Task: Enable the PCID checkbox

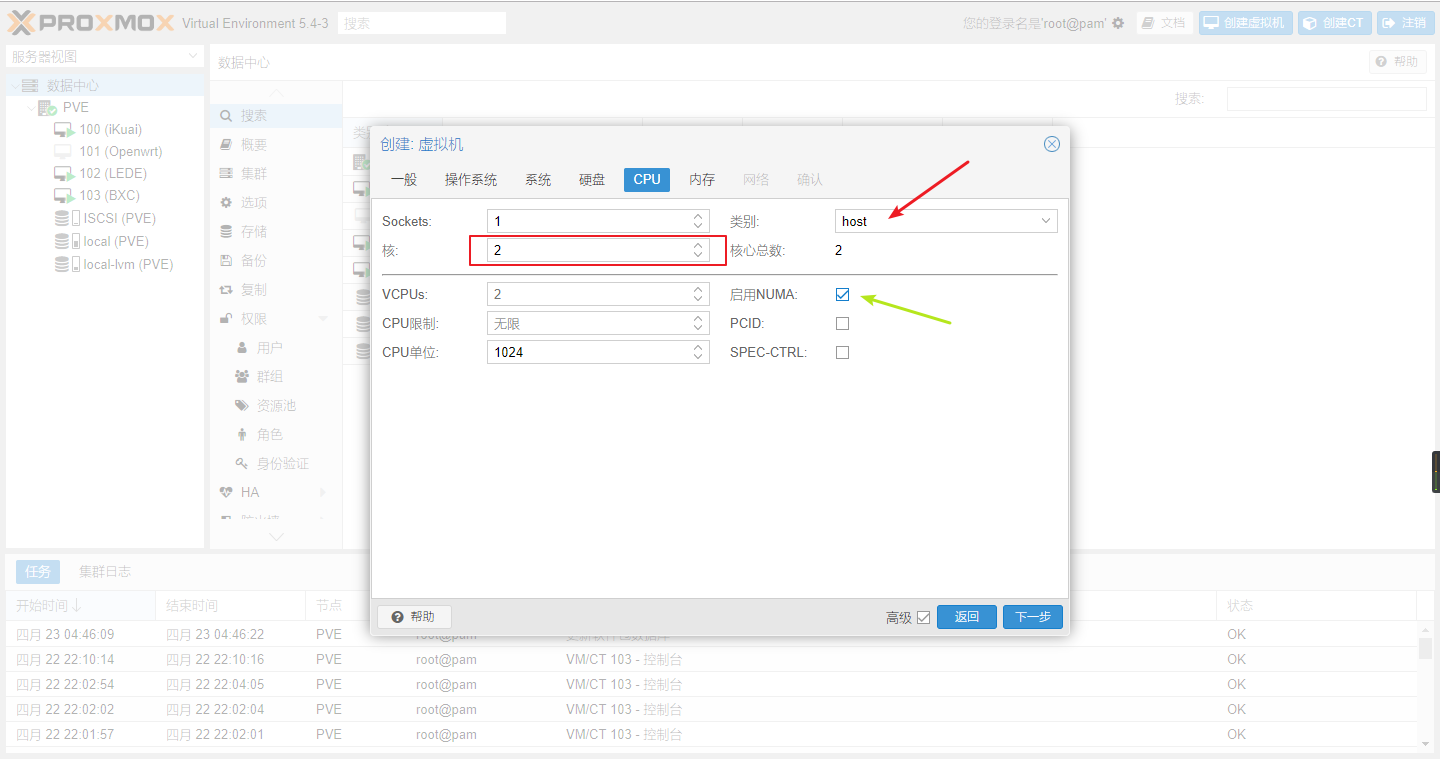Action: (x=842, y=324)
